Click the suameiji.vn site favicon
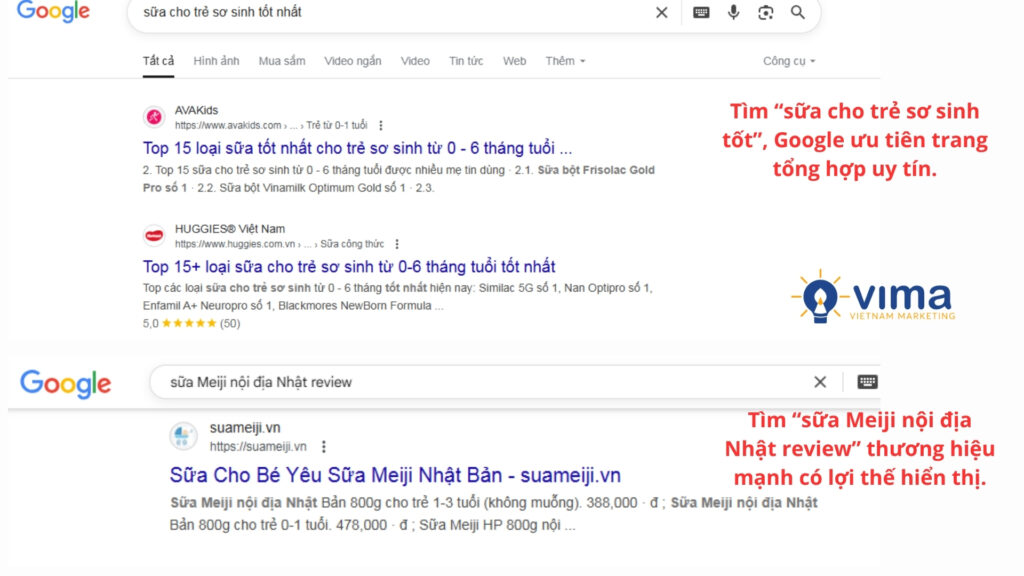The width and height of the screenshot is (1024, 576). tap(183, 436)
